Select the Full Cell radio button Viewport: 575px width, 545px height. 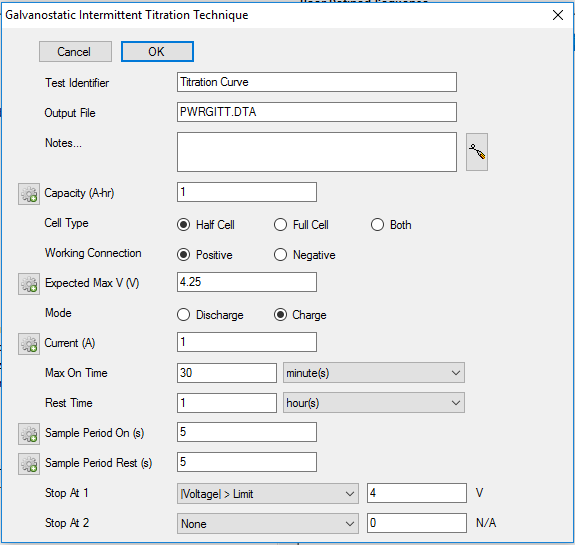[280, 224]
